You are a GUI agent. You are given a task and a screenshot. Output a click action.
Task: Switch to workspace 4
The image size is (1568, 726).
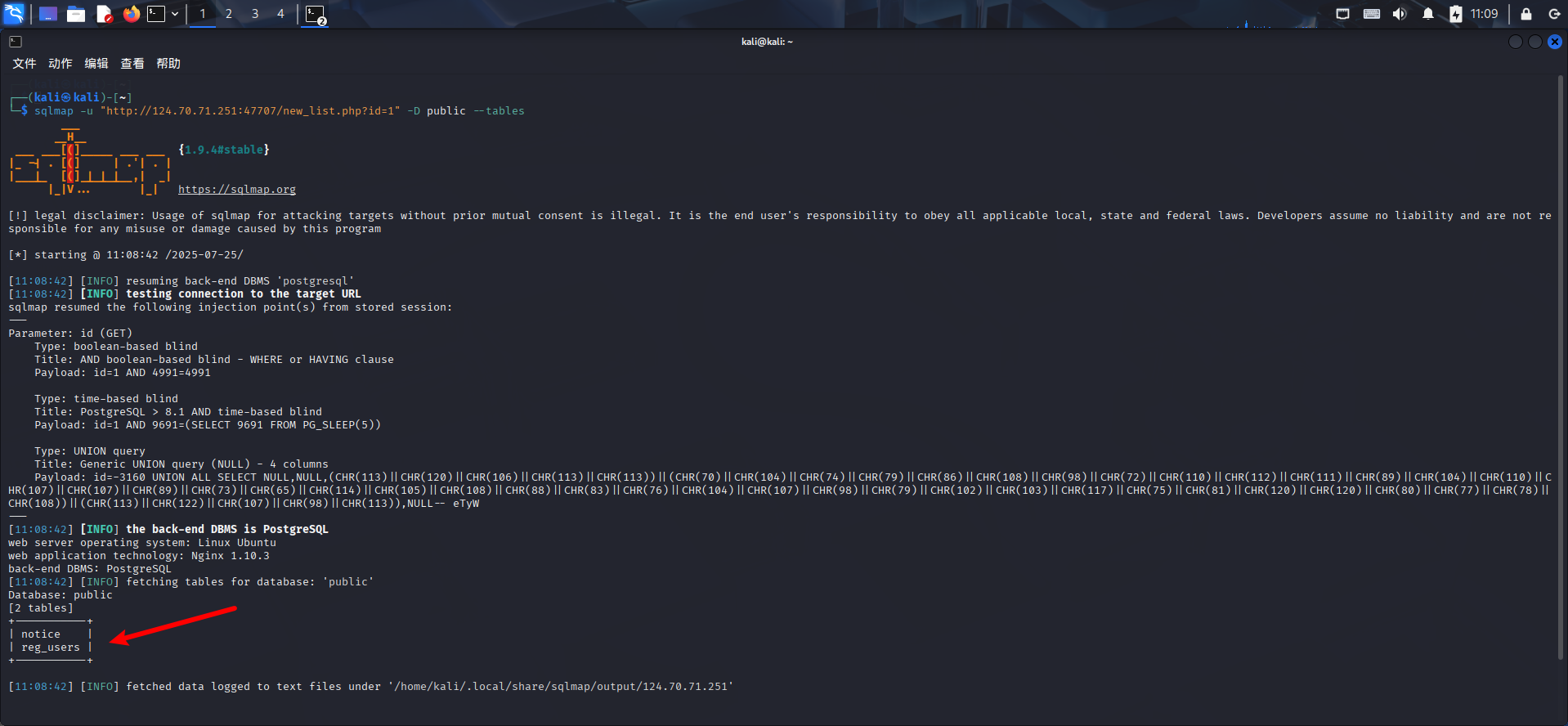coord(280,14)
